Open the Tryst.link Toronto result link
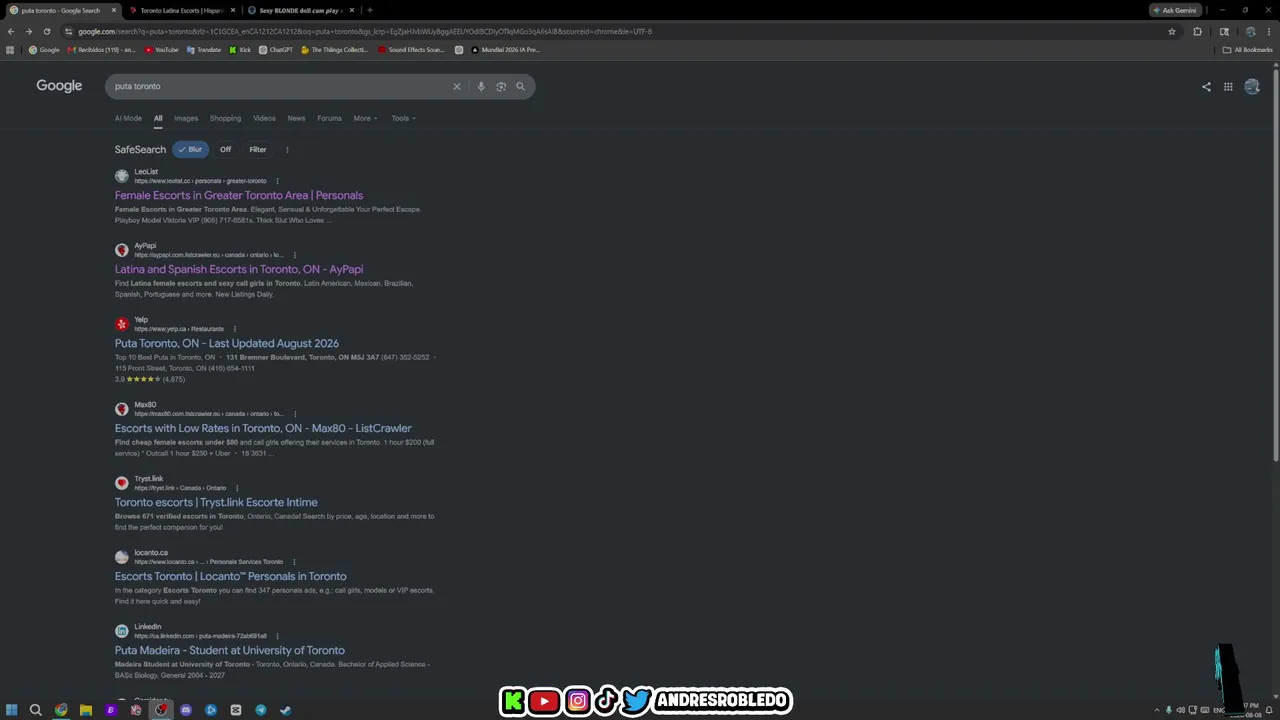 [216, 502]
